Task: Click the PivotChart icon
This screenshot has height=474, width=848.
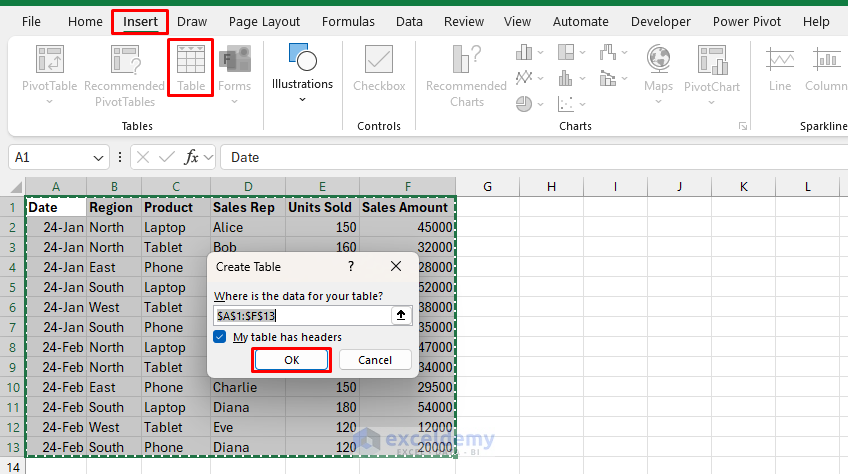Action: (712, 60)
